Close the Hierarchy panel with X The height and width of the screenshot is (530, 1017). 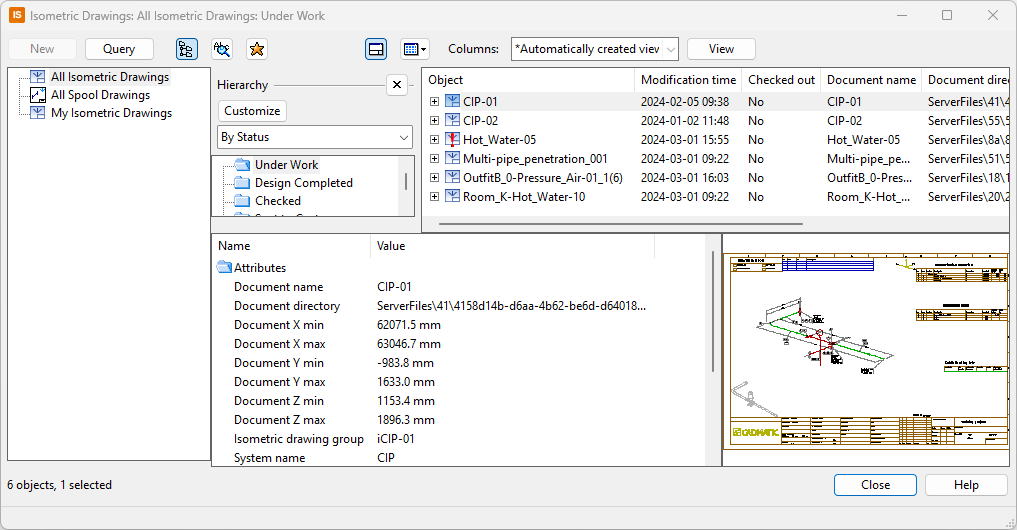point(397,85)
